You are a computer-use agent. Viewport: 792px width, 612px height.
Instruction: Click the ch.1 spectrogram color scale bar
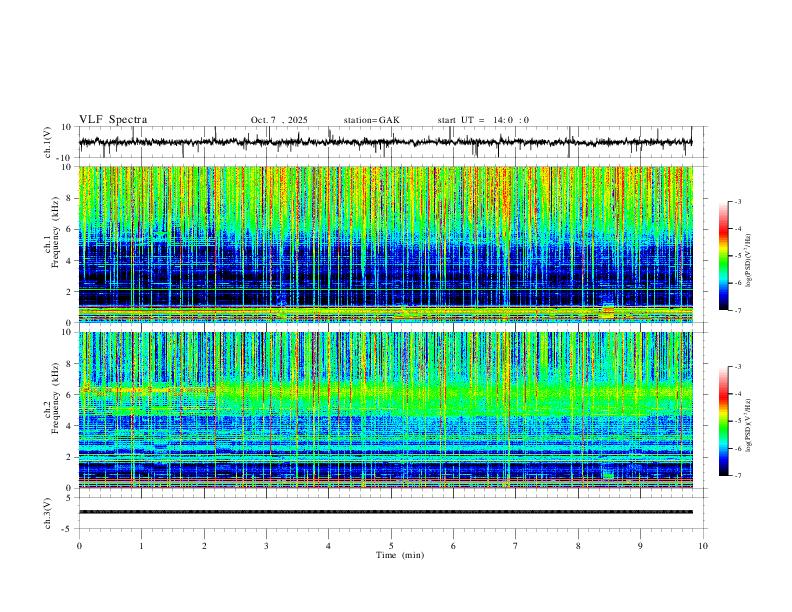(x=724, y=256)
